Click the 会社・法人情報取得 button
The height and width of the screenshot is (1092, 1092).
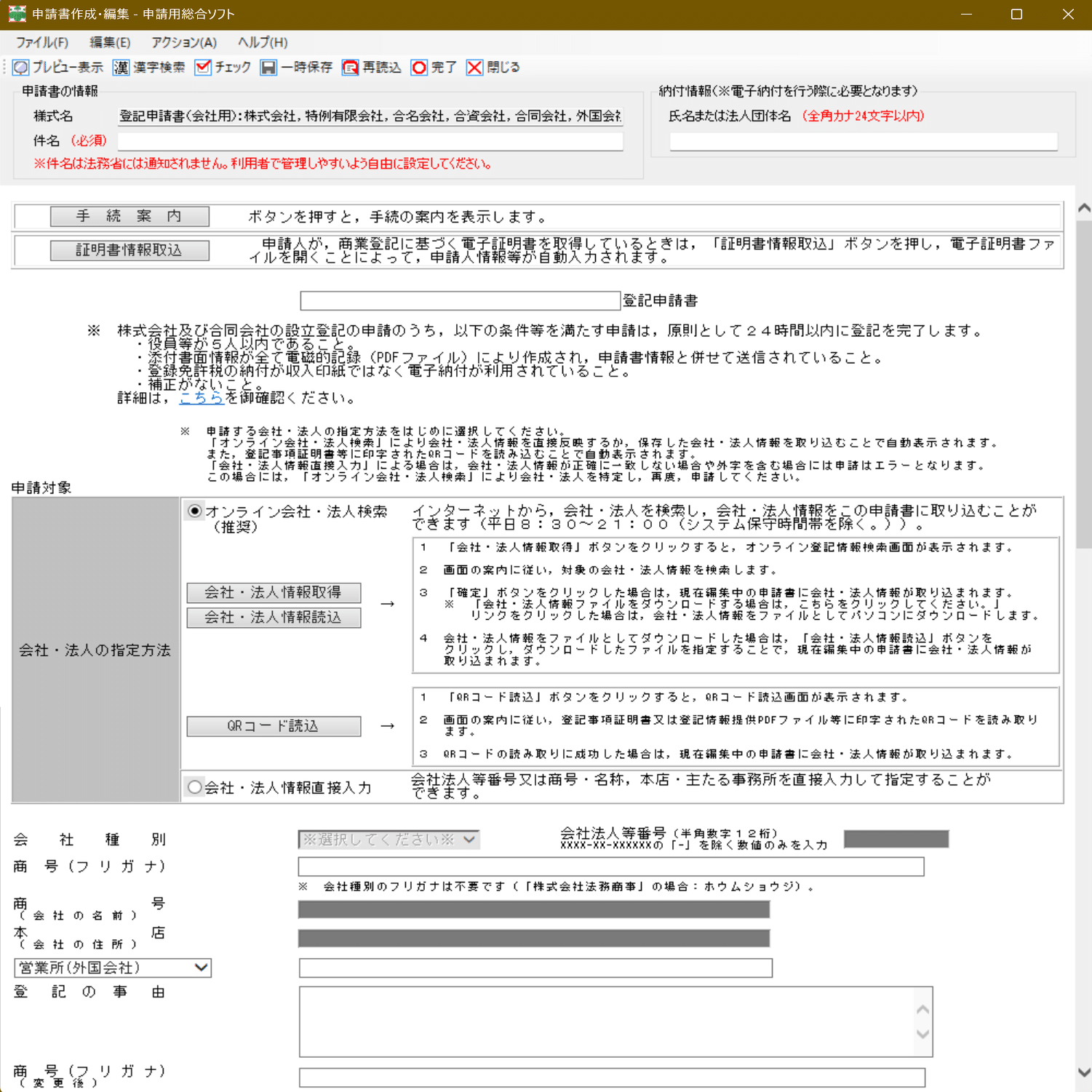point(273,592)
